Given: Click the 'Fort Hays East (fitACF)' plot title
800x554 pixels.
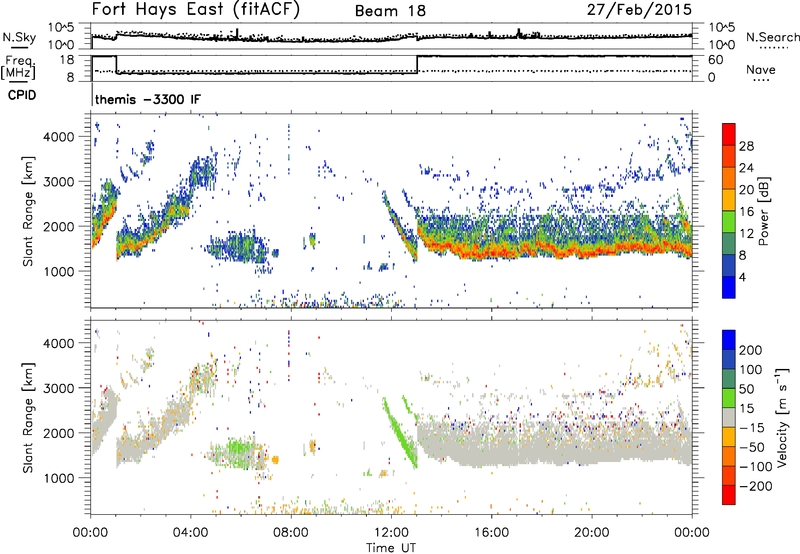Looking at the screenshot, I should point(196,9).
